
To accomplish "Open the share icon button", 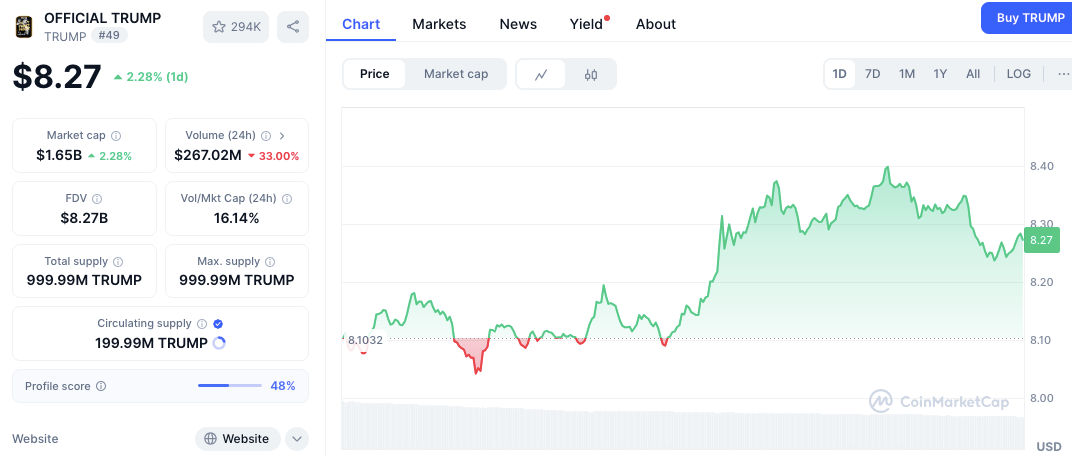I will (293, 27).
